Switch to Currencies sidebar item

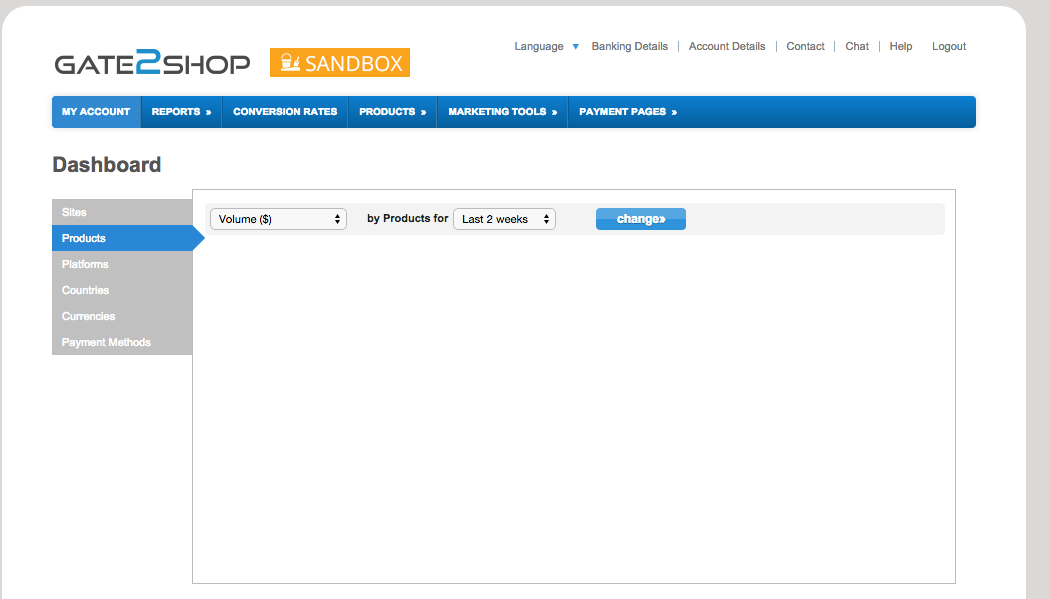click(x=122, y=316)
